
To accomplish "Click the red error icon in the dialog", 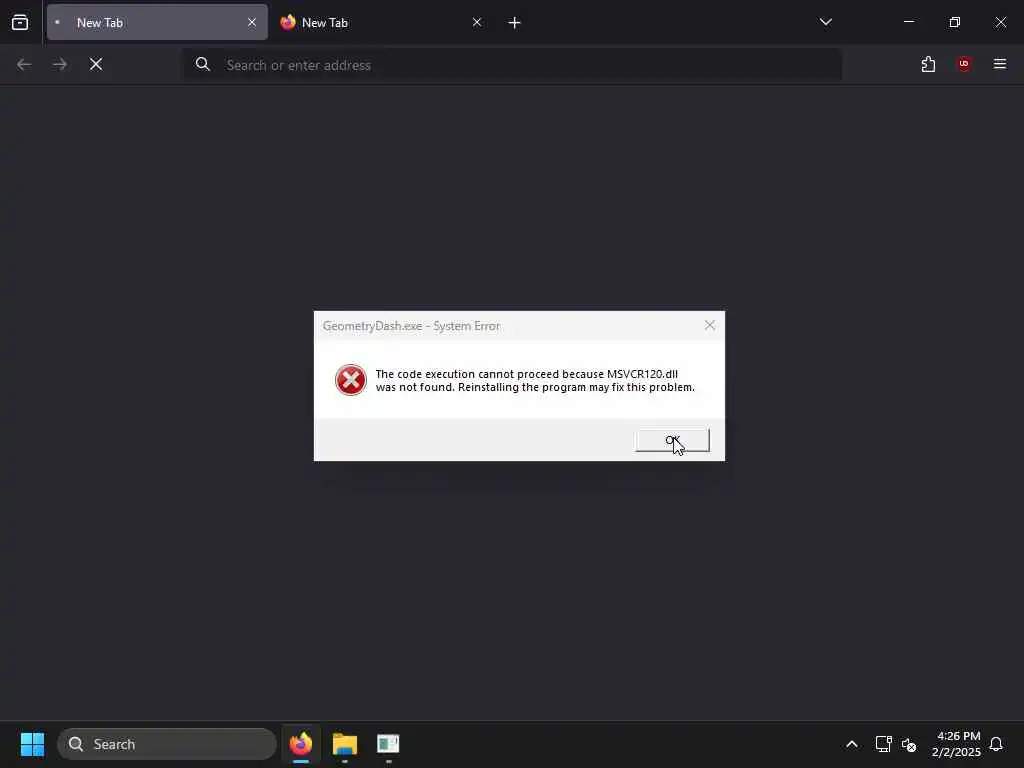I will 351,380.
